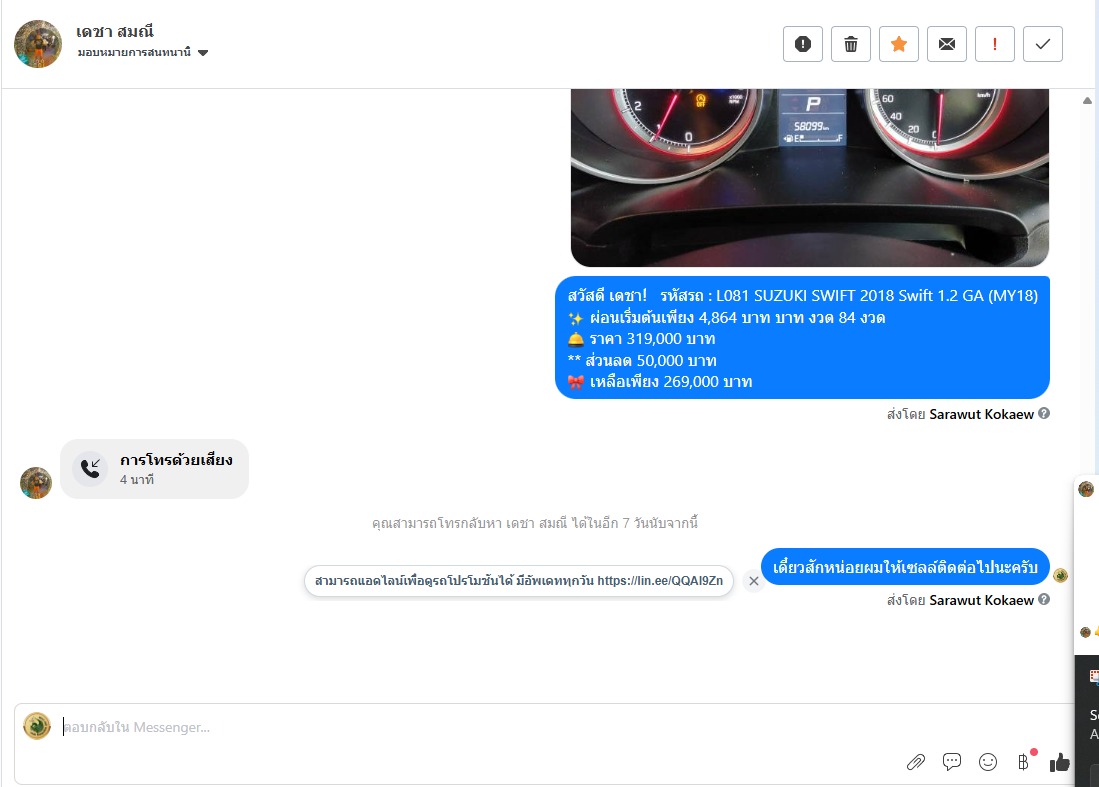Insert suggested reply with lin.ee link
Screen dimensions: 1099x787
[x=519, y=581]
